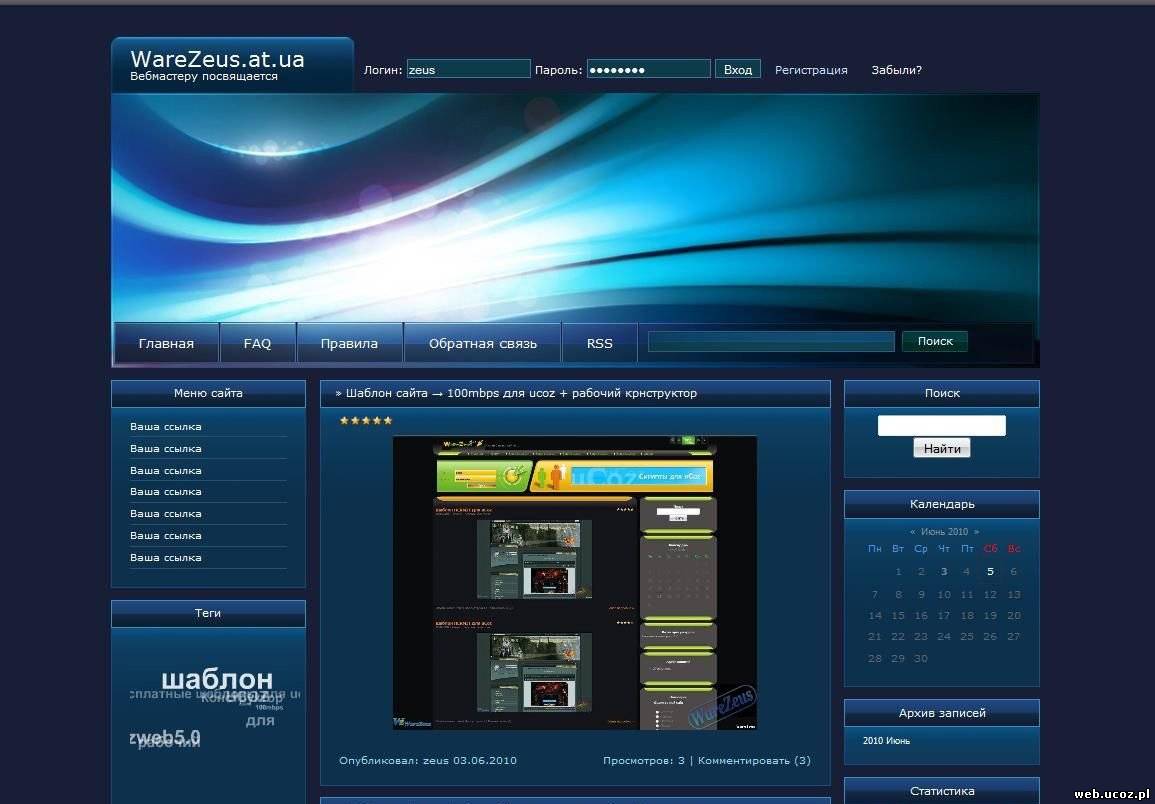Open the RSS feed tab
Viewport: 1155px width, 804px height.
click(599, 343)
